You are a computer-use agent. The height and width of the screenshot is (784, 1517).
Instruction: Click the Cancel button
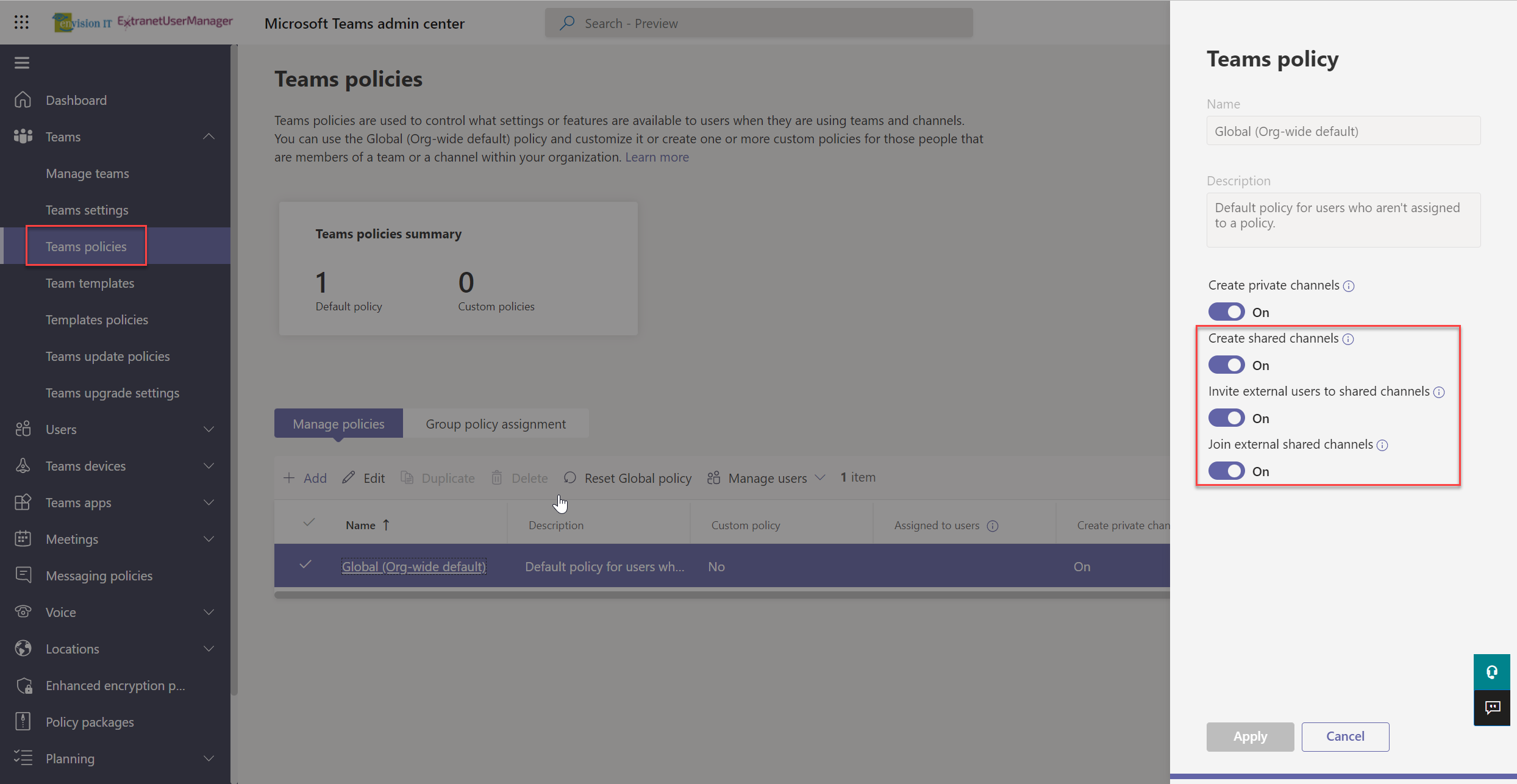tap(1345, 736)
